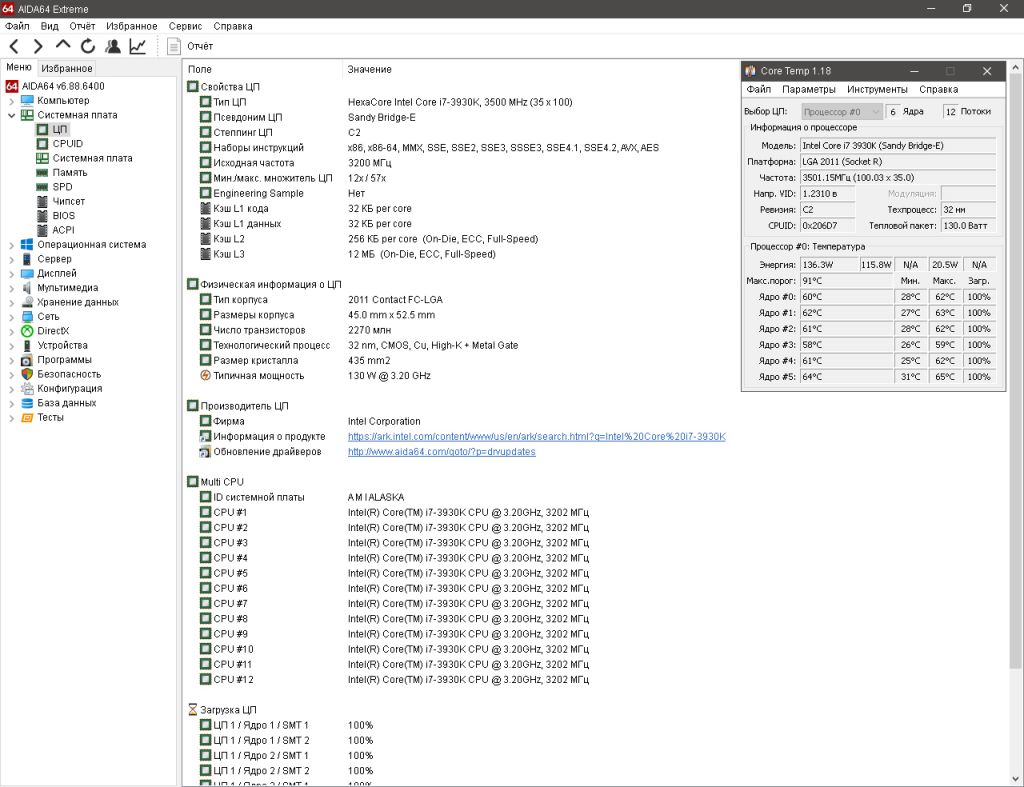
Task: Go up one level with Up arrow
Action: coord(63,46)
